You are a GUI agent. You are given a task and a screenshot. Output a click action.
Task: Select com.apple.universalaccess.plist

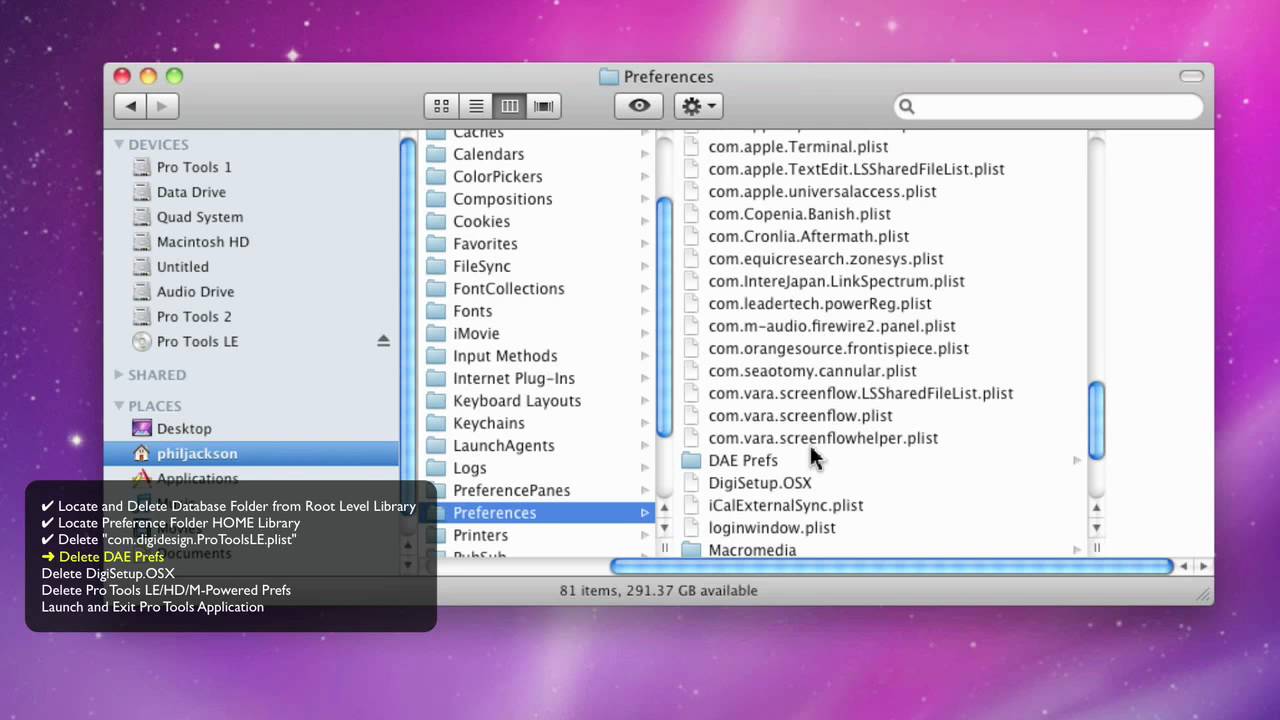pyautogui.click(x=822, y=192)
